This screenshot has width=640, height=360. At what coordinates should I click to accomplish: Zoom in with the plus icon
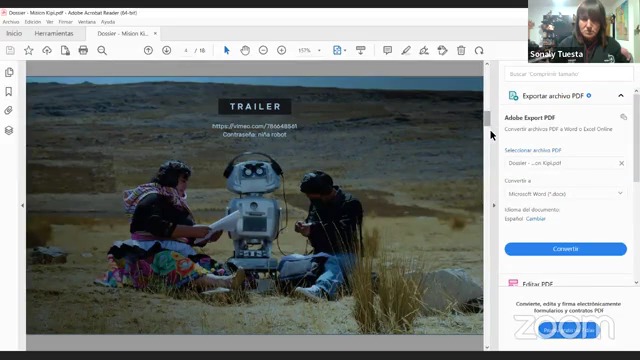(x=282, y=50)
